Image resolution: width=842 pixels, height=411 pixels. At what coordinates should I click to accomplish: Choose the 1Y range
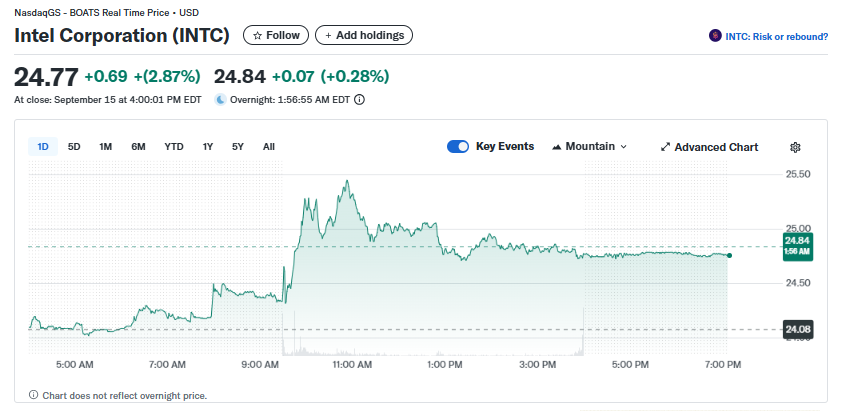[x=208, y=147]
